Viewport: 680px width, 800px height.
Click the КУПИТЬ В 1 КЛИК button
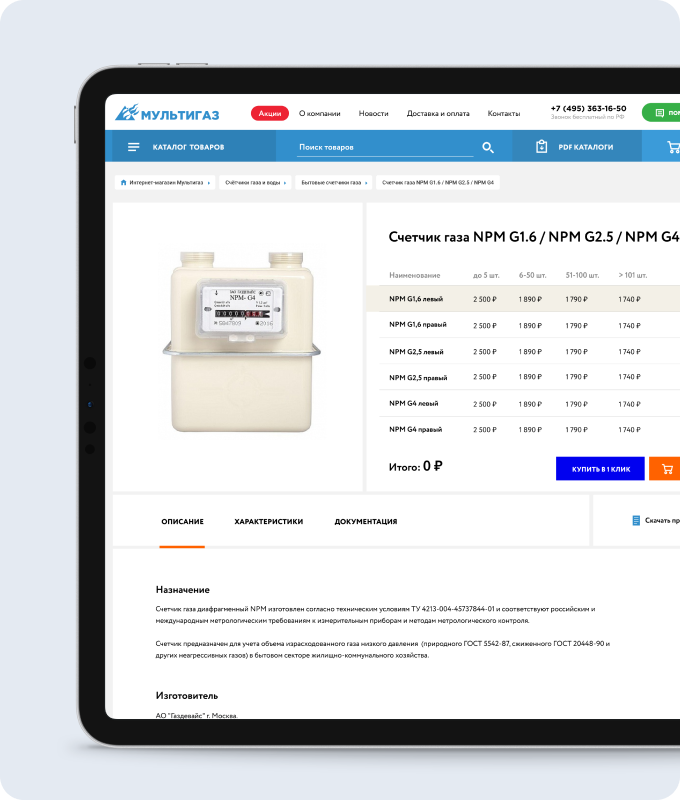(600, 469)
